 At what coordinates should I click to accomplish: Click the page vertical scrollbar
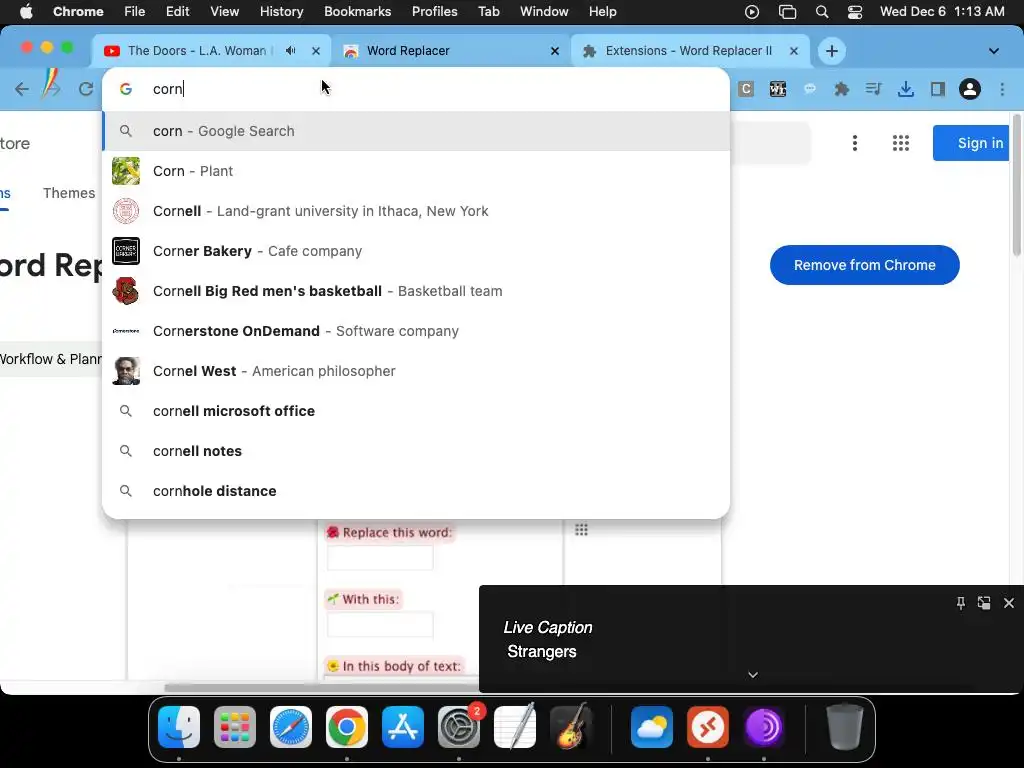[x=1017, y=185]
